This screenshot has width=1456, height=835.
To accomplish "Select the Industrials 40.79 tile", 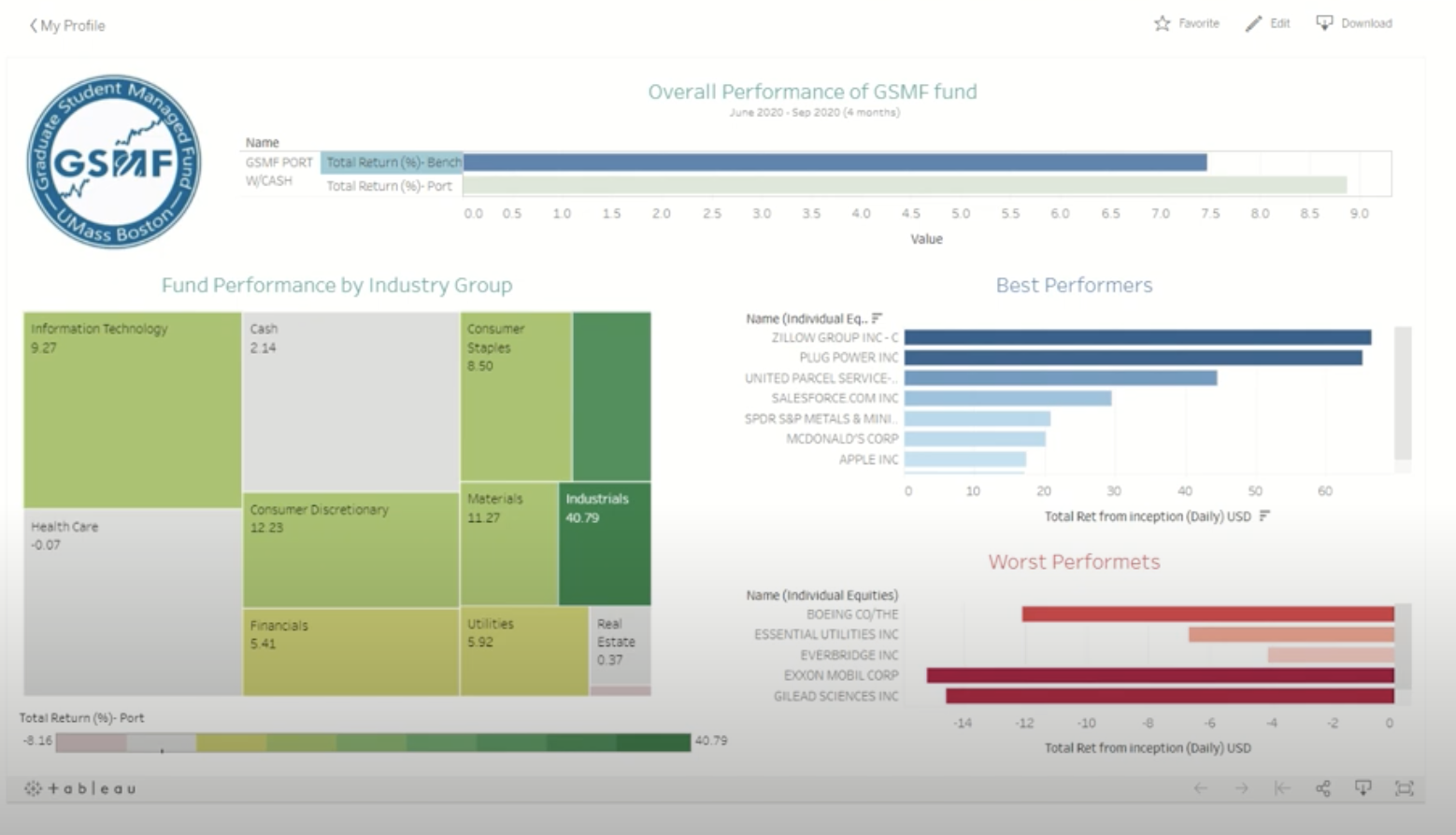I will click(605, 544).
